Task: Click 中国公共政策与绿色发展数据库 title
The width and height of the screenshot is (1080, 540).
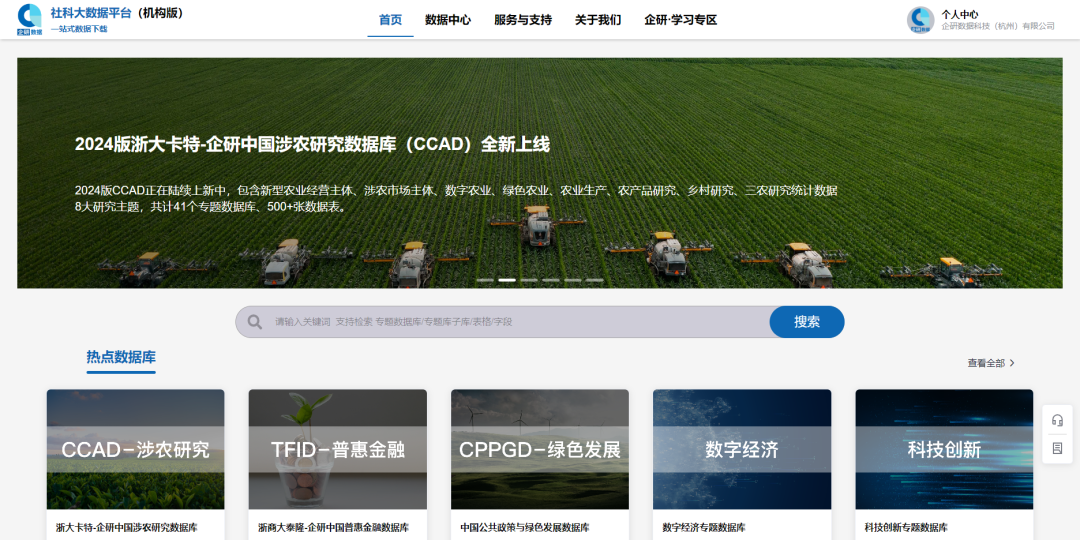Action: coord(525,528)
